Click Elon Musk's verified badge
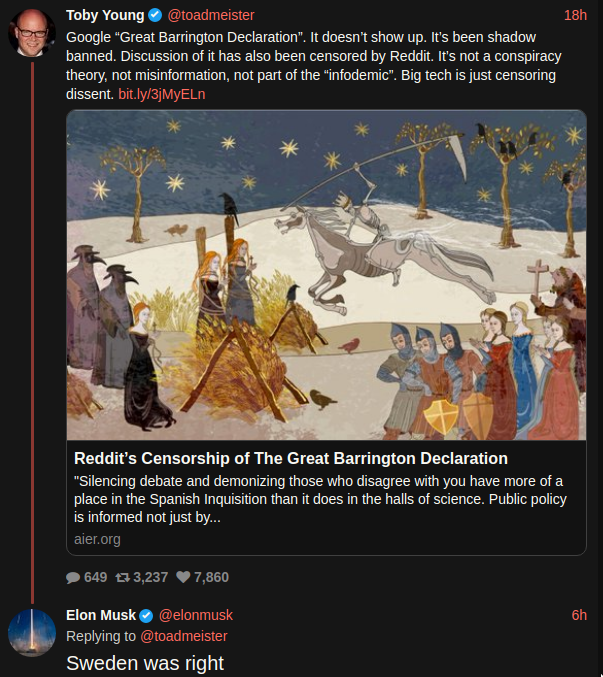 (x=146, y=615)
